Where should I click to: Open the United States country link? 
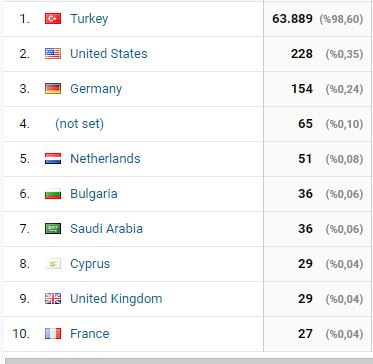[109, 54]
